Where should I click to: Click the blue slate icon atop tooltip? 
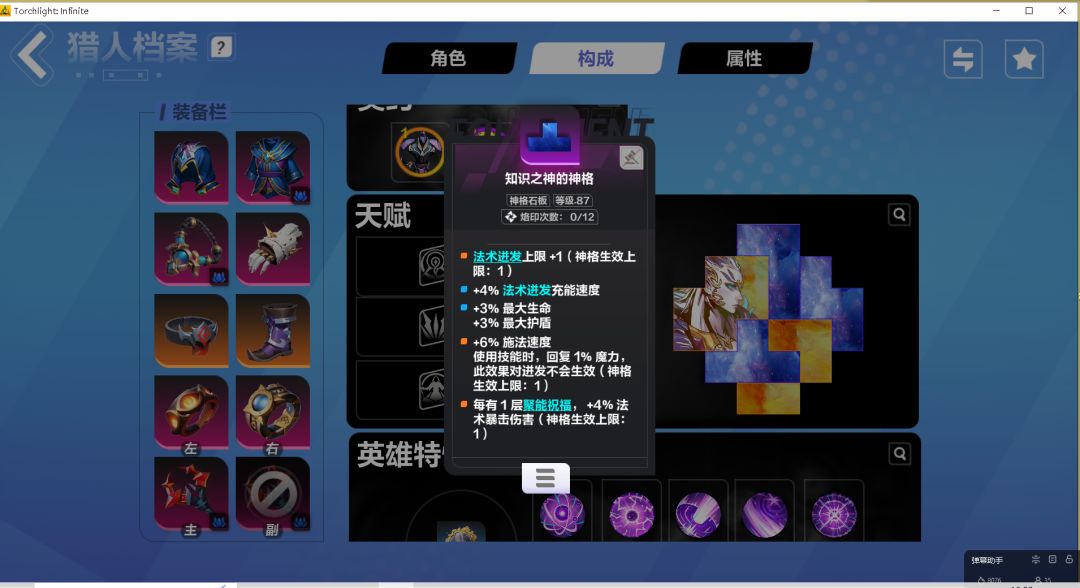(x=549, y=137)
